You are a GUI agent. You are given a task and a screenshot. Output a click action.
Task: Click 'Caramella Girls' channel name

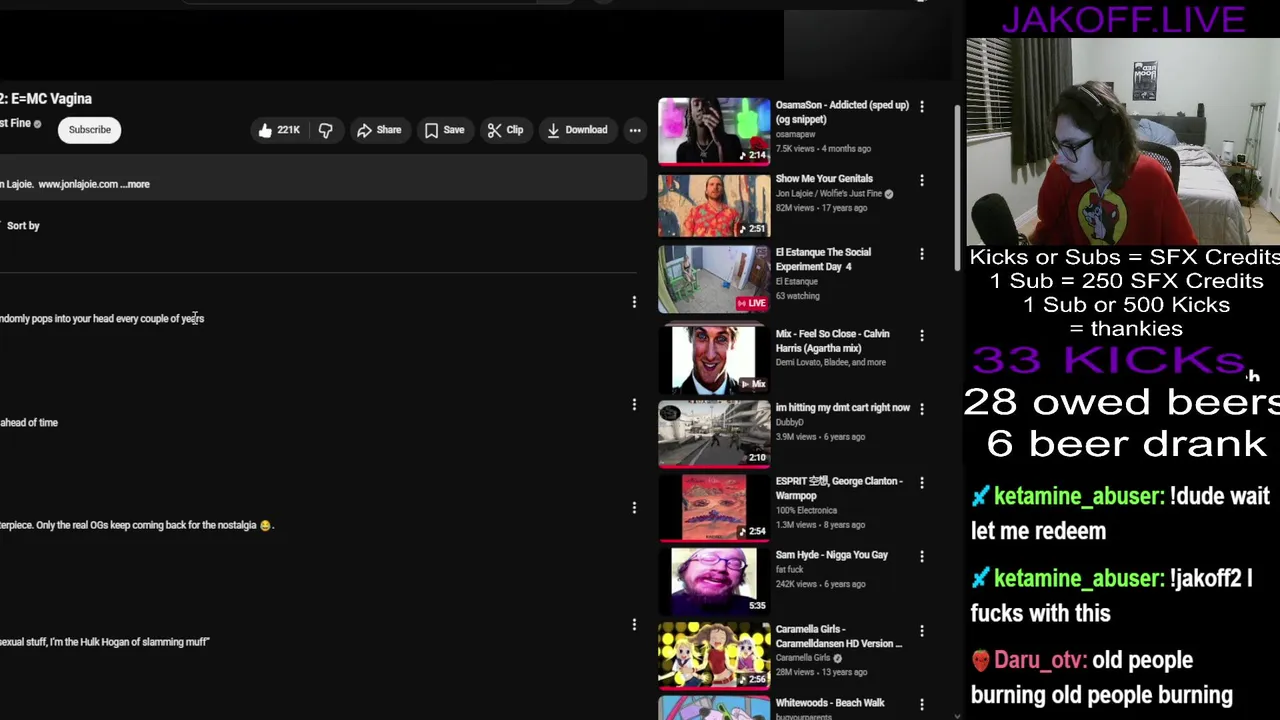(x=803, y=658)
